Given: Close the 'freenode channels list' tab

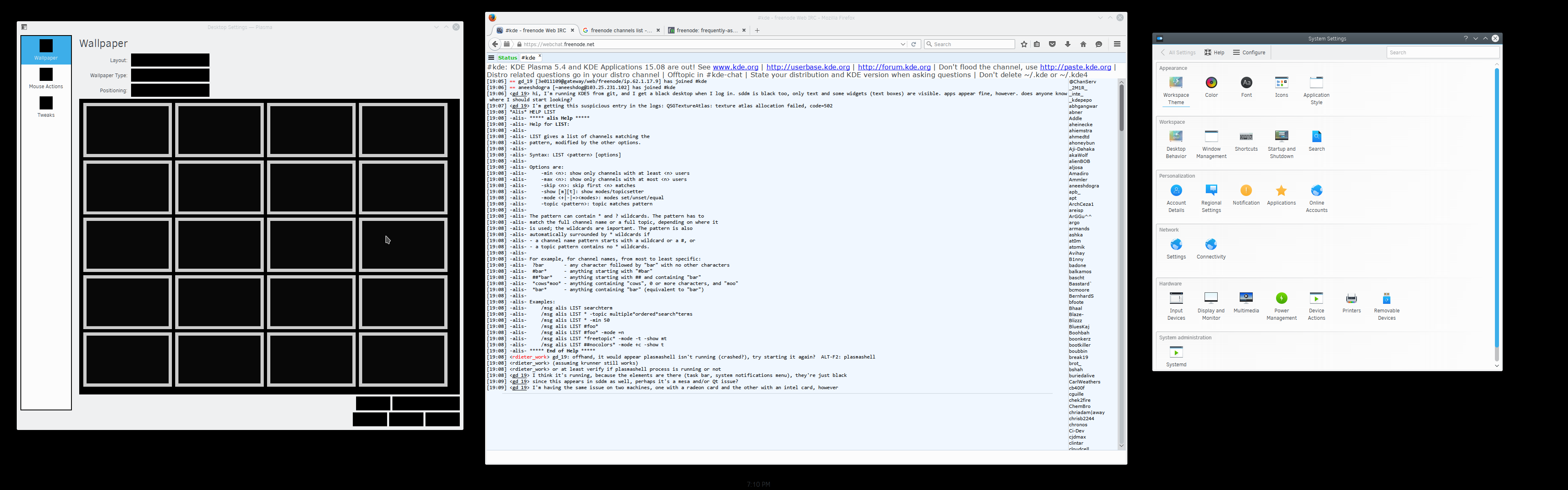Looking at the screenshot, I should pos(657,31).
